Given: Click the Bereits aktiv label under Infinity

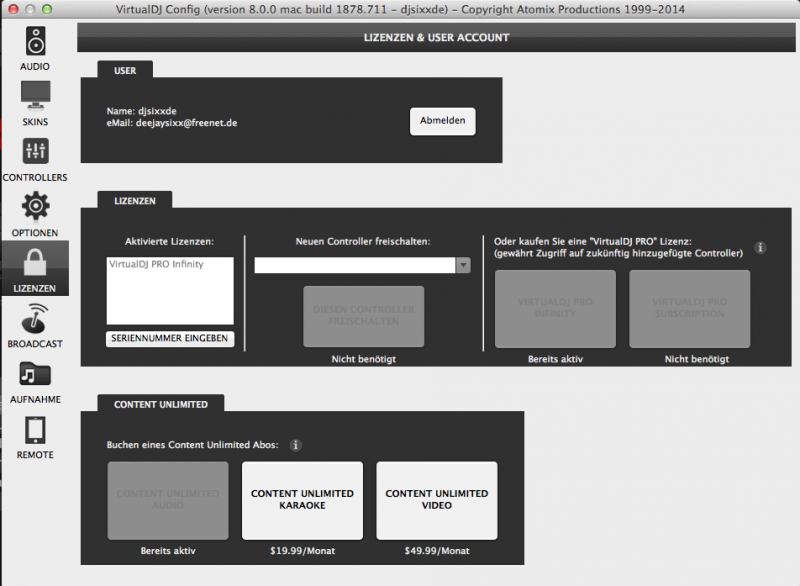Looking at the screenshot, I should click(555, 359).
